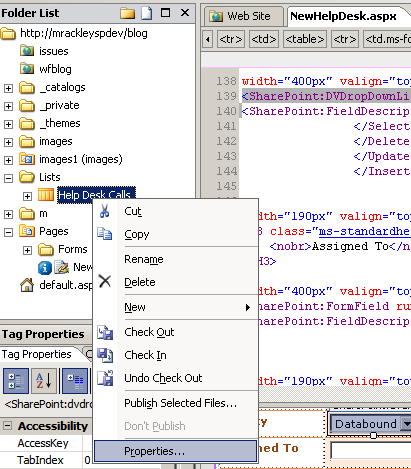Click the default.aspx home page icon
Image resolution: width=411 pixels, height=469 pixels.
(x=27, y=285)
